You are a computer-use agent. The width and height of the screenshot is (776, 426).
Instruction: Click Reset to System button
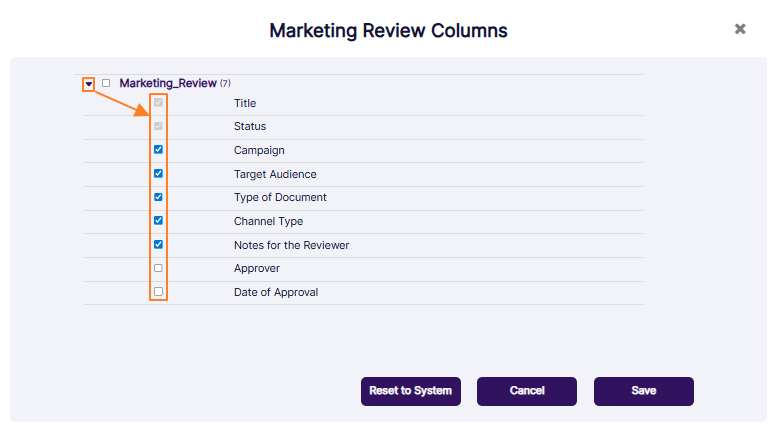point(410,391)
